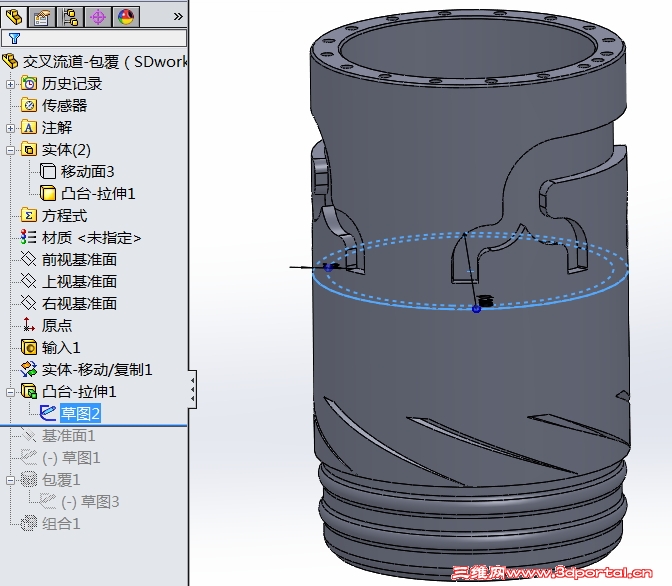Image resolution: width=672 pixels, height=586 pixels.
Task: Click the 前视基准面 plane icon
Action: click(x=29, y=259)
